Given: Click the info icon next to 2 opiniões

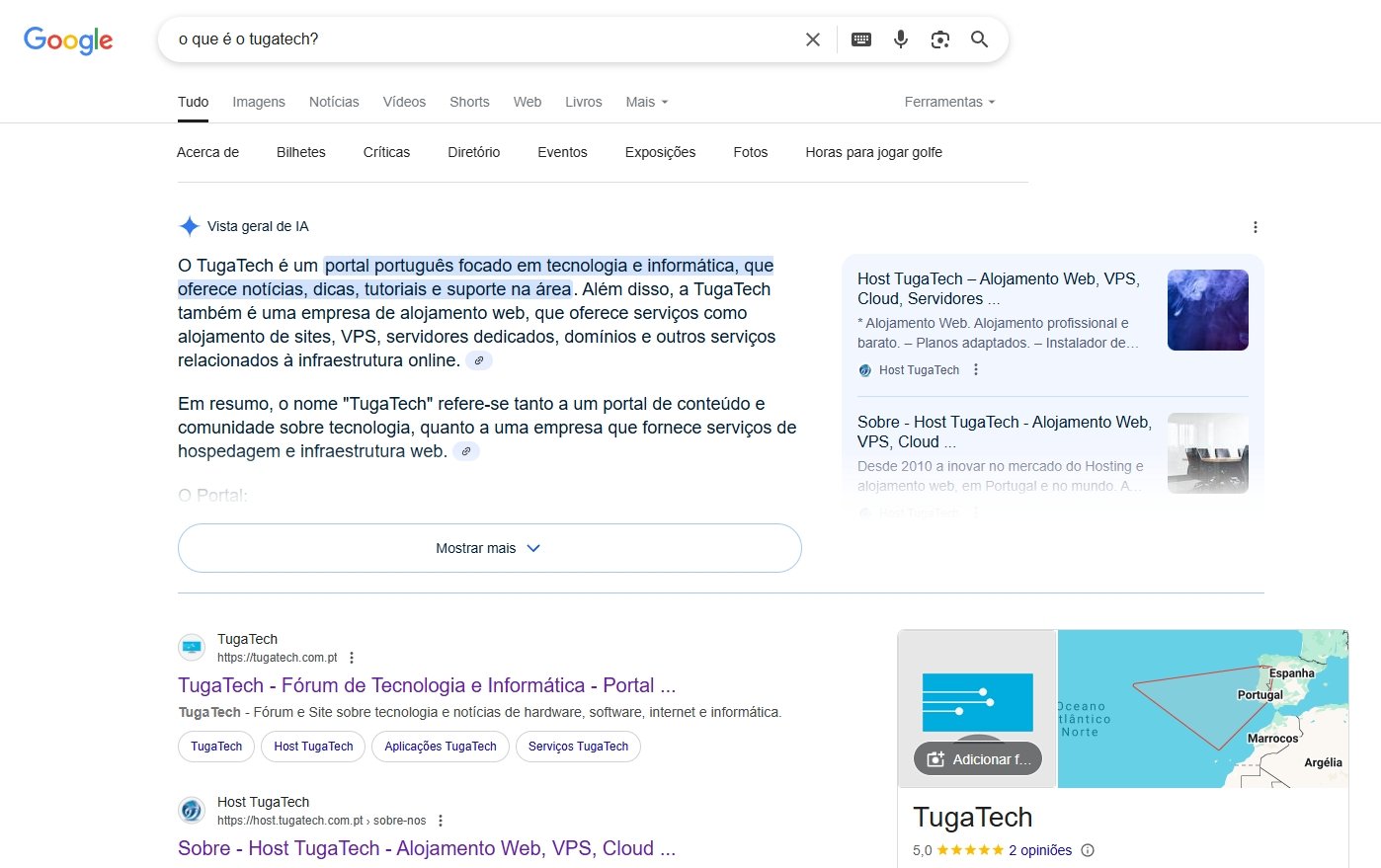Looking at the screenshot, I should pyautogui.click(x=1088, y=850).
